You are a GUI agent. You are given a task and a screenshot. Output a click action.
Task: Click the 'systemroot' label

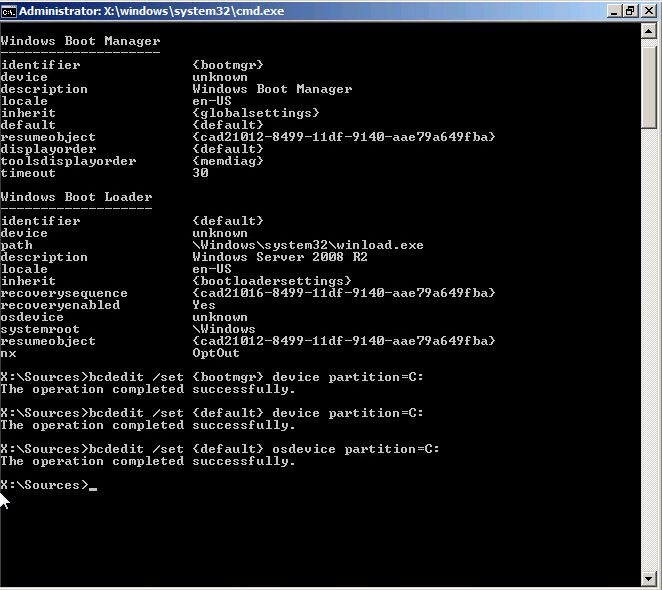click(40, 329)
